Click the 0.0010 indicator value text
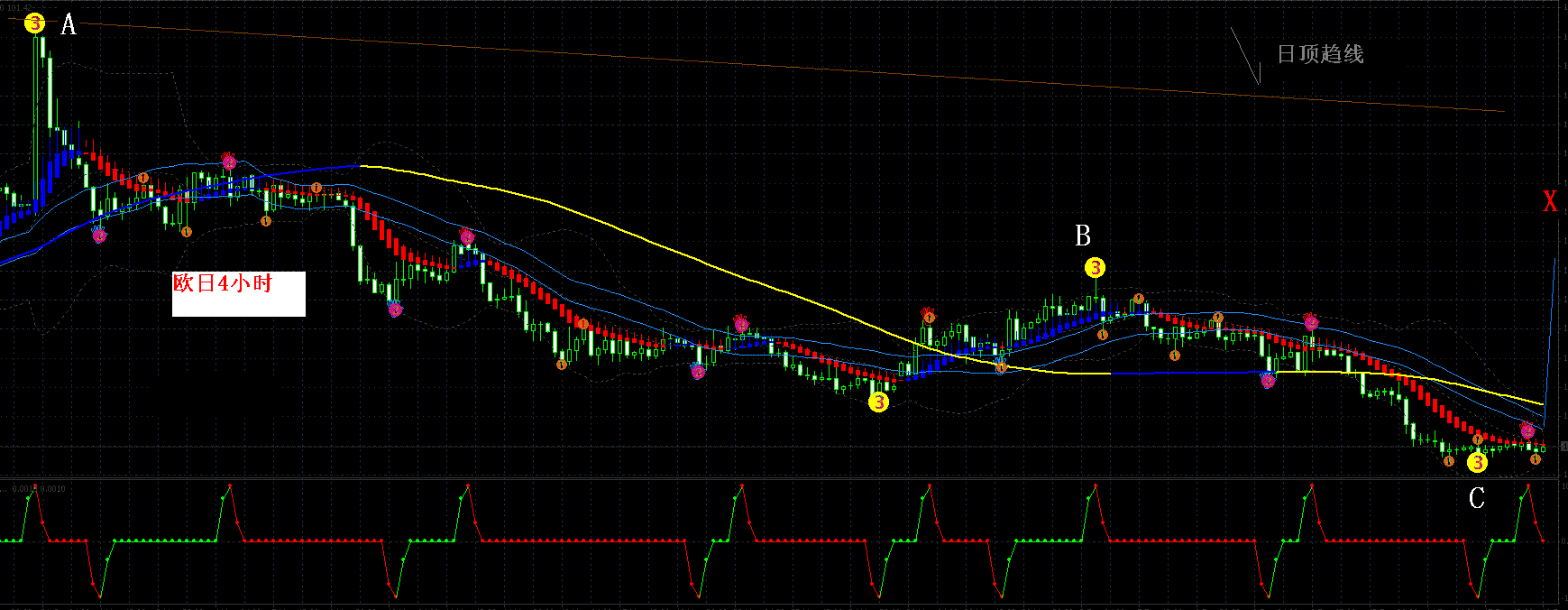This screenshot has height=610, width=1568. pyautogui.click(x=53, y=489)
